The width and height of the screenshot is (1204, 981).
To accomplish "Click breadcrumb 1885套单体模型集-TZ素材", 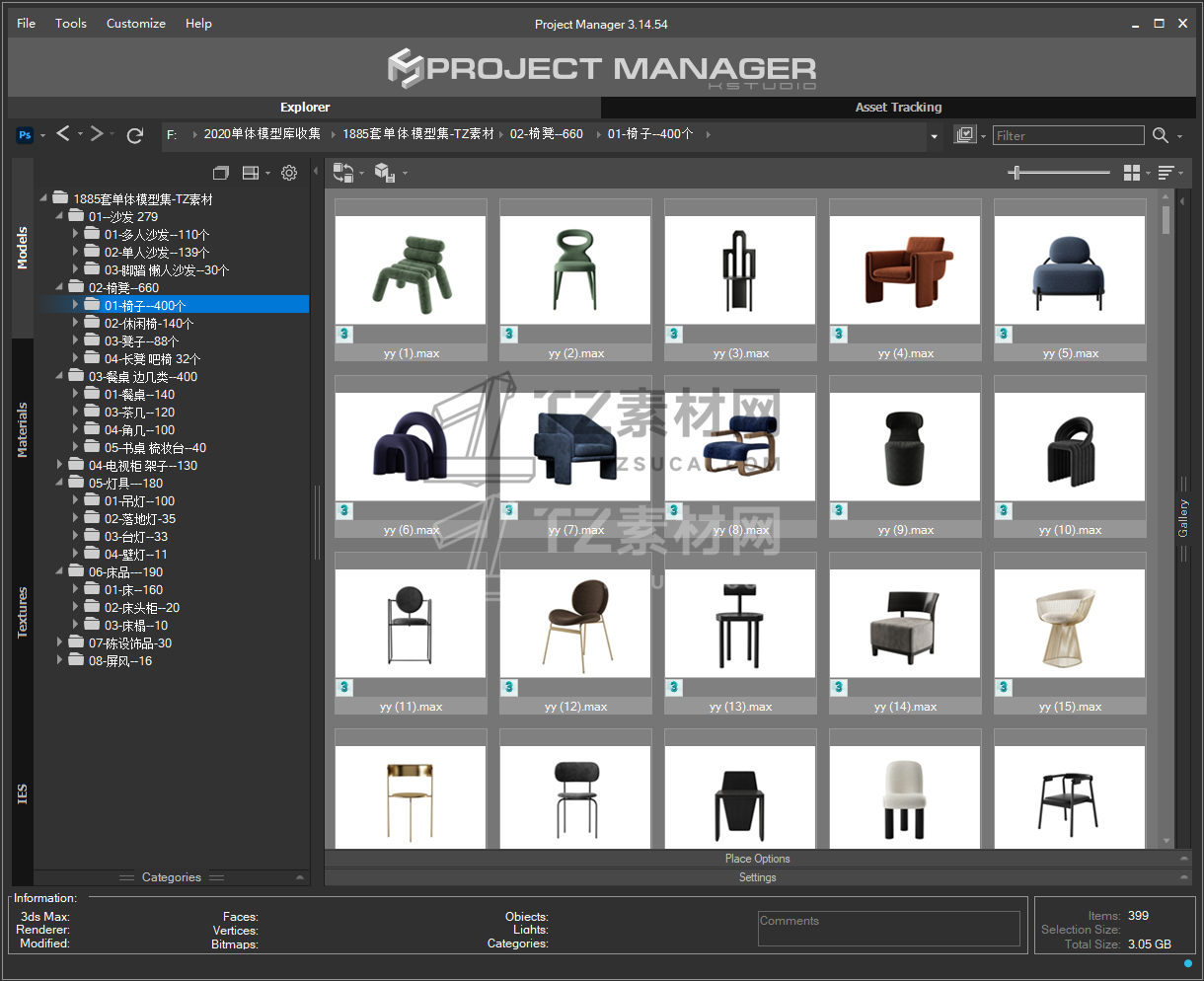I will [x=418, y=134].
